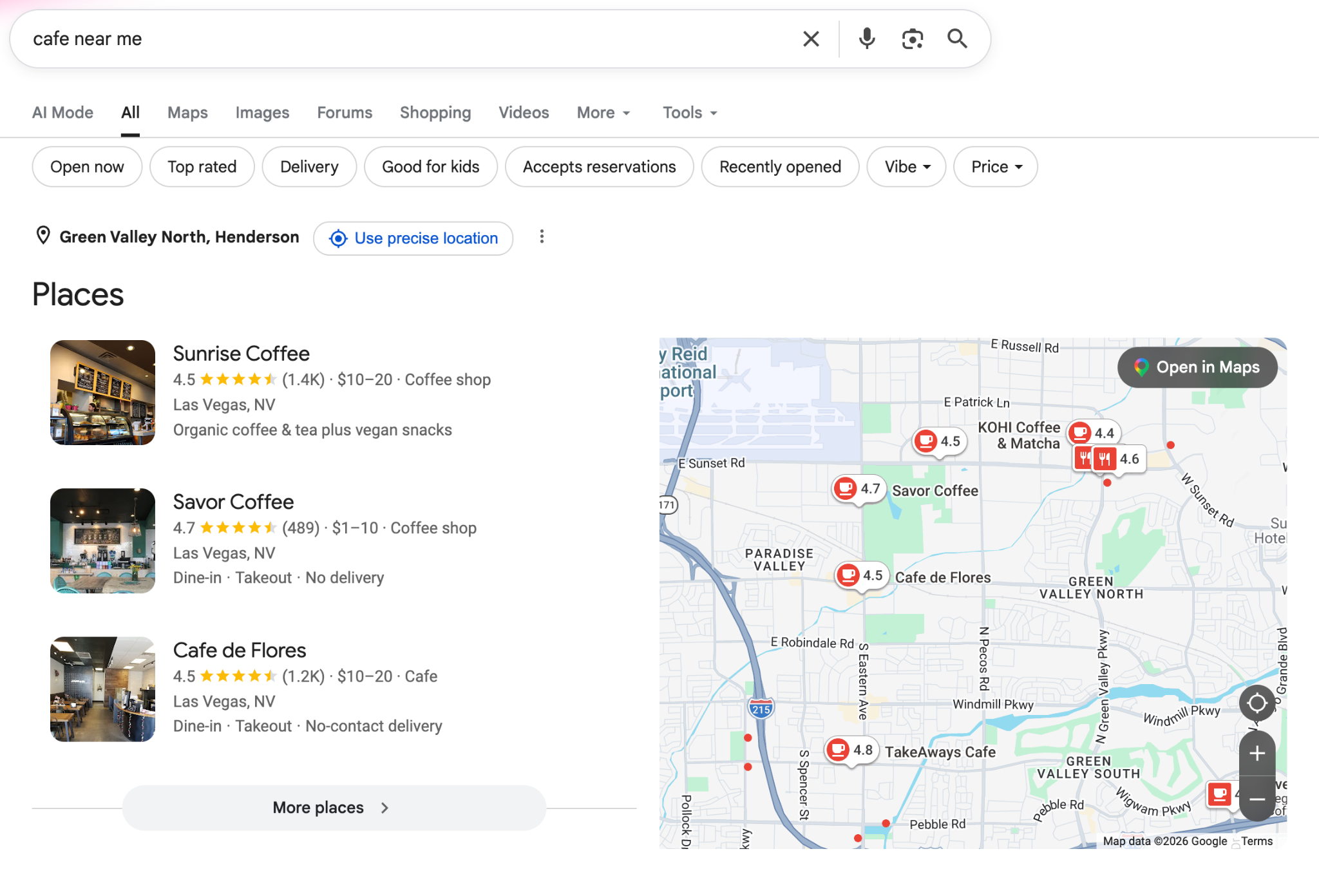The image size is (1319, 896).
Task: Clear the search box with the X icon
Action: pos(811,39)
